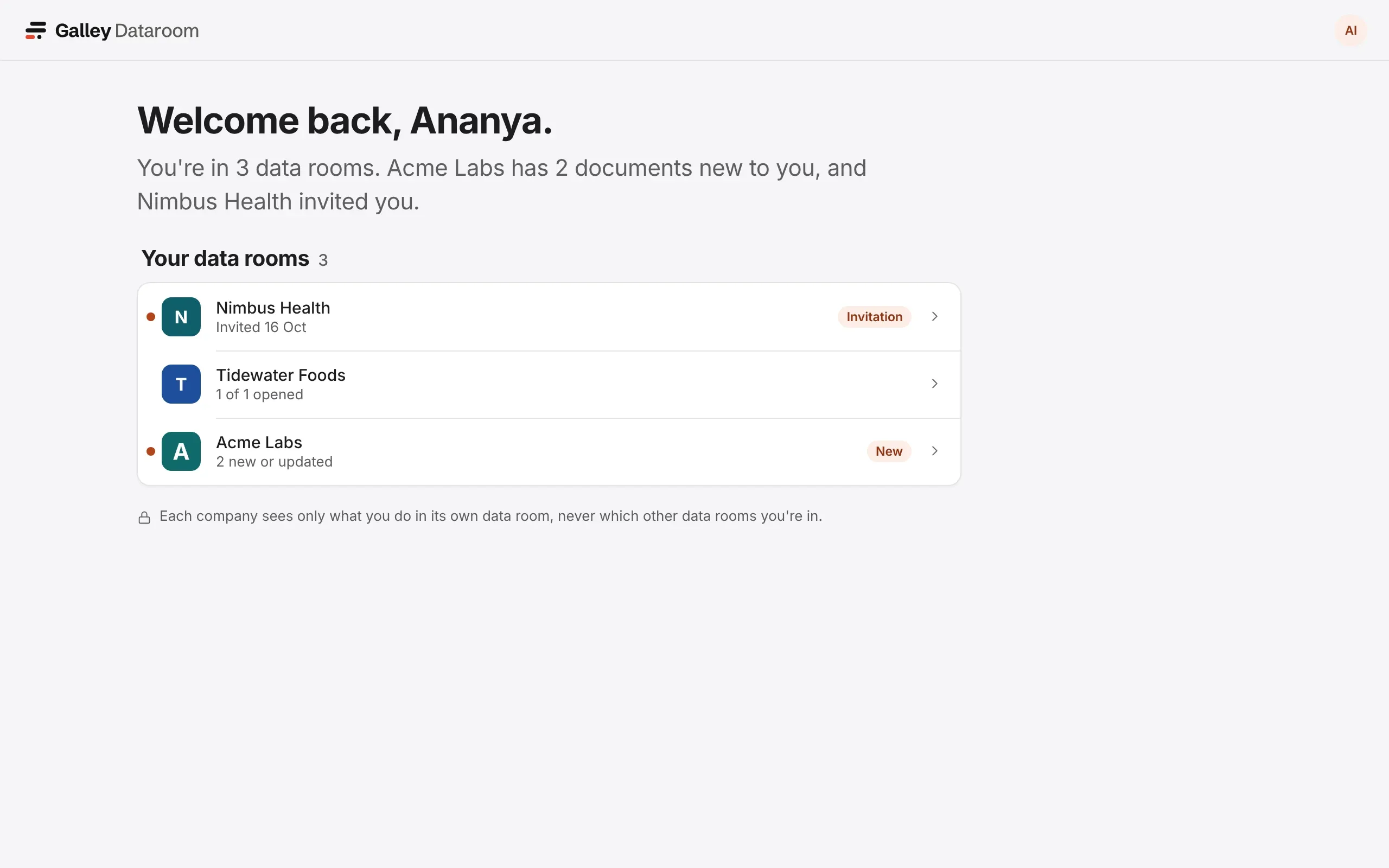The image size is (1389, 868).
Task: Click the Invitation badge on Nimbus Health
Action: pyautogui.click(x=874, y=317)
